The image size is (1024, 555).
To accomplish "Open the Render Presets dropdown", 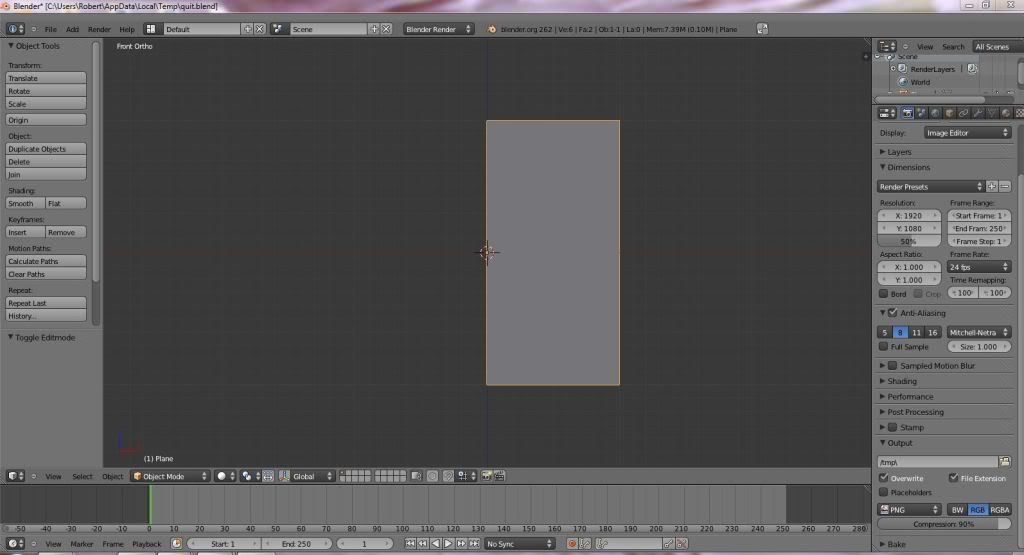I will [931, 187].
